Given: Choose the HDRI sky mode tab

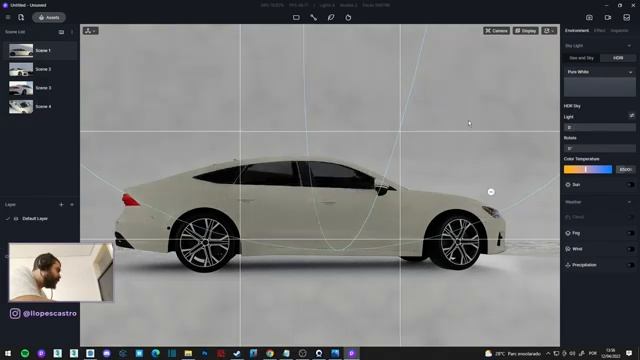Looking at the screenshot, I should click(618, 58).
